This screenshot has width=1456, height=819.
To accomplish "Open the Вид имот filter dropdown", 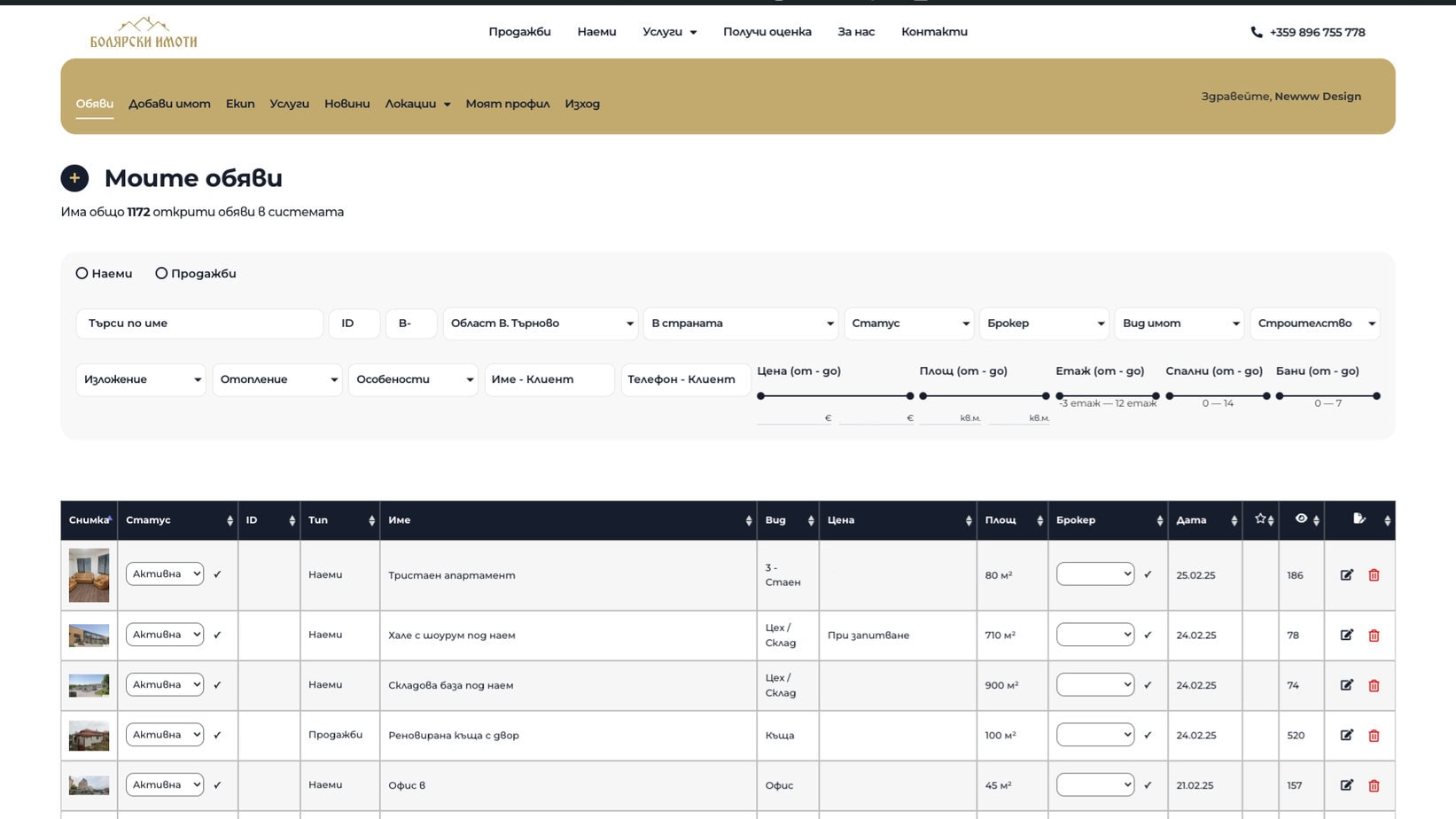I will 1179,324.
